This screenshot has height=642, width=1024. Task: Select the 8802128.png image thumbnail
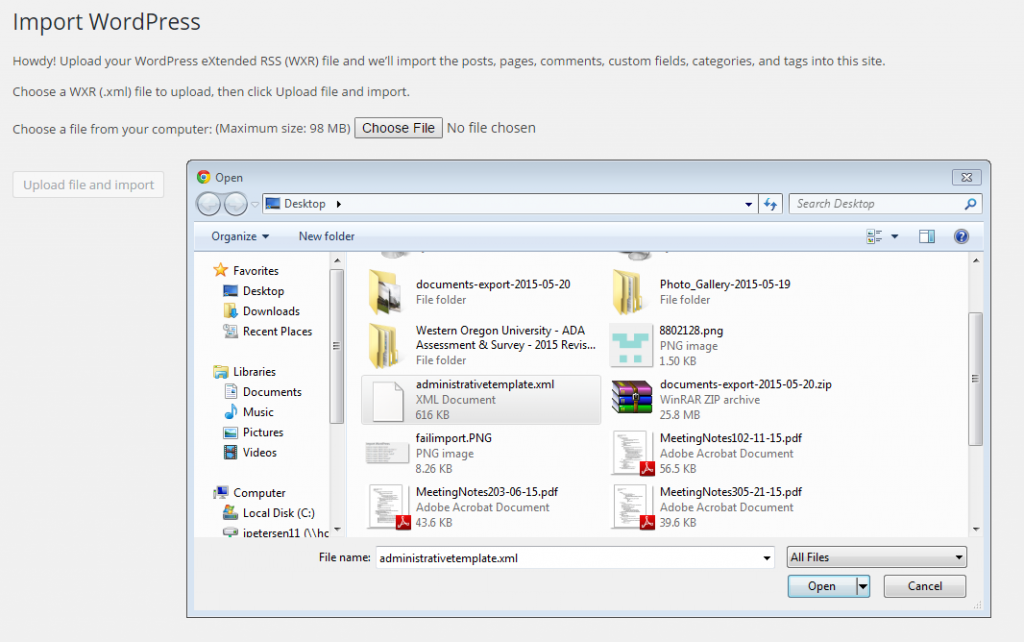tap(630, 345)
